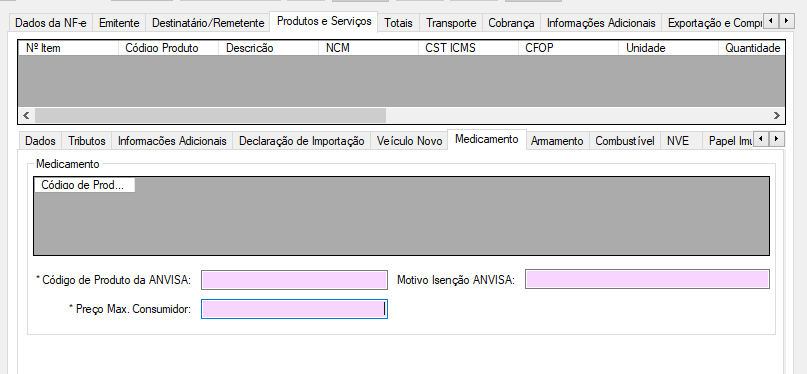The image size is (807, 374).
Task: Click items grid left scroll arrow
Action: tap(27, 115)
